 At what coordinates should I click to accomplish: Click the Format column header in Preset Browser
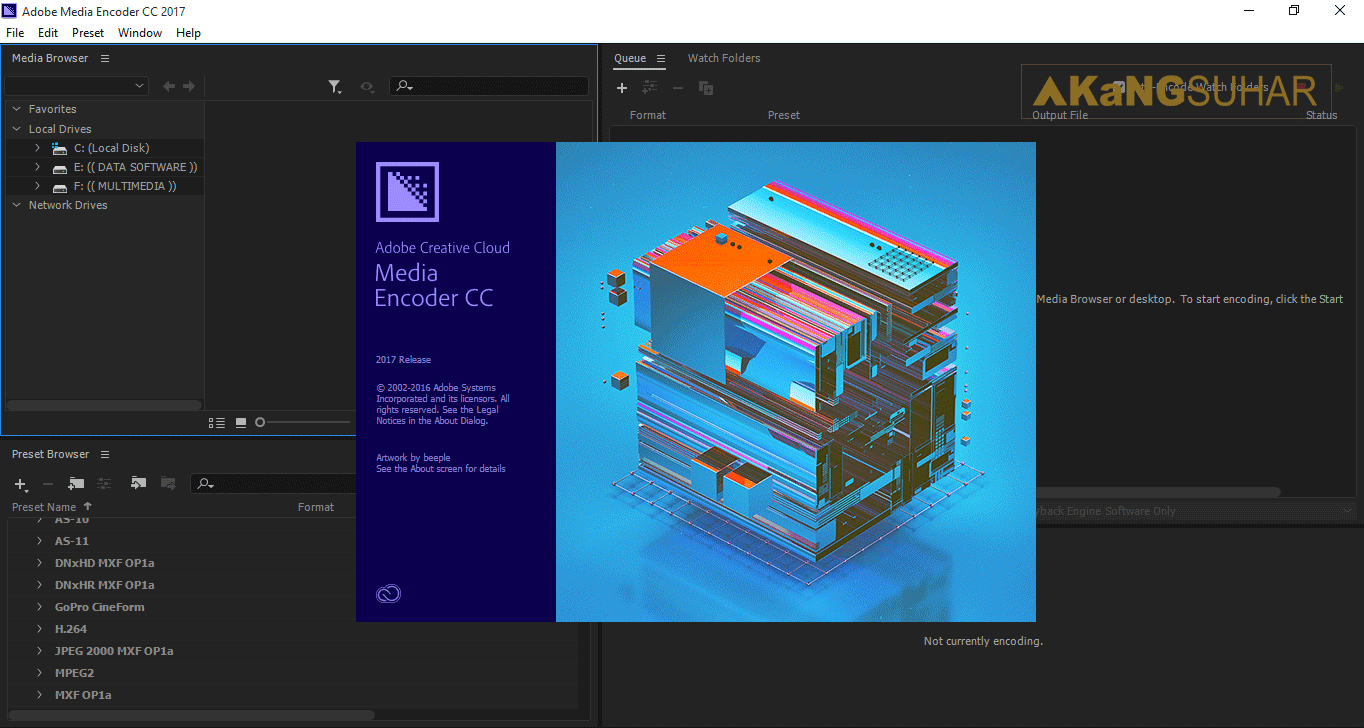316,507
